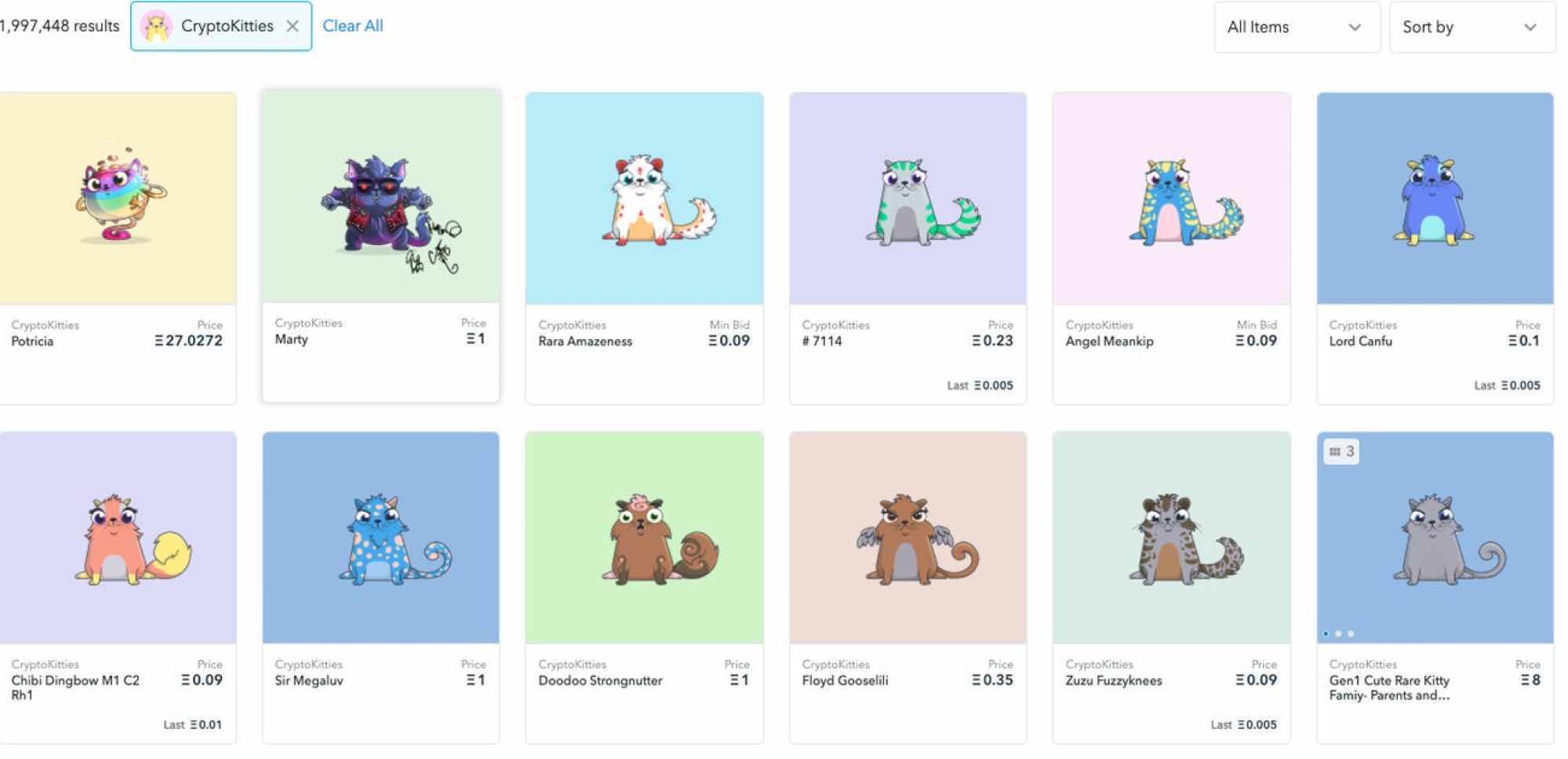Viewport: 1568px width, 759px height.
Task: Click the Floyd Gooselili name
Action: coord(845,681)
